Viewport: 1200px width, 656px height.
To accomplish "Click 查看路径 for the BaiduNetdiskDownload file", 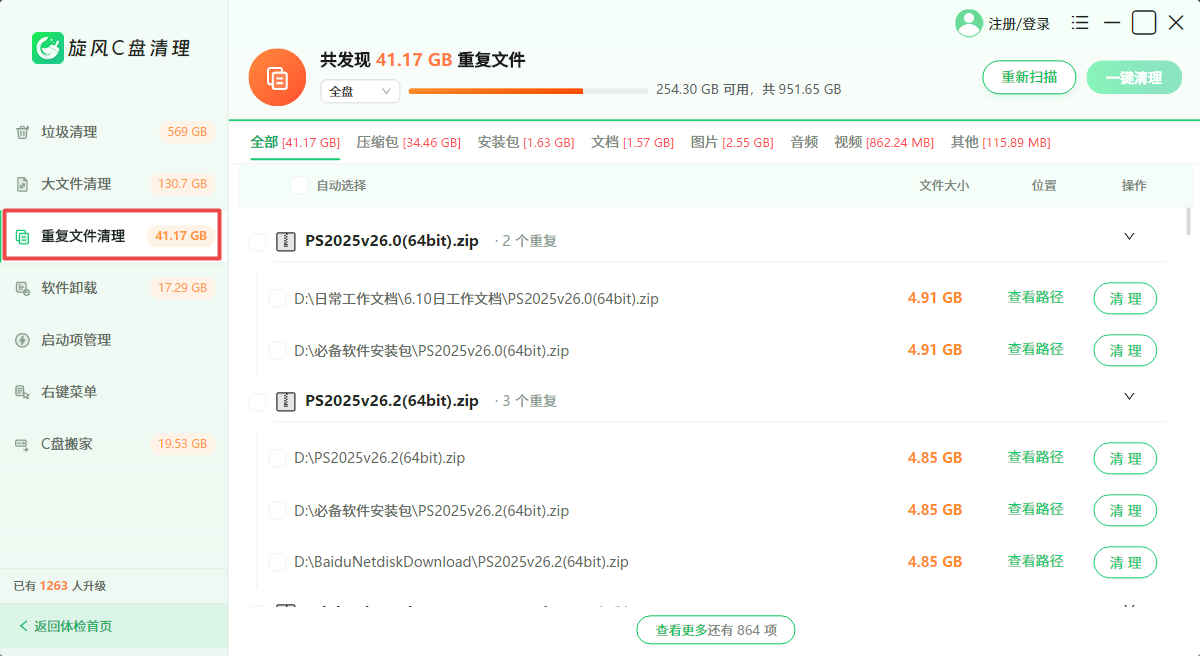I will coord(1035,561).
